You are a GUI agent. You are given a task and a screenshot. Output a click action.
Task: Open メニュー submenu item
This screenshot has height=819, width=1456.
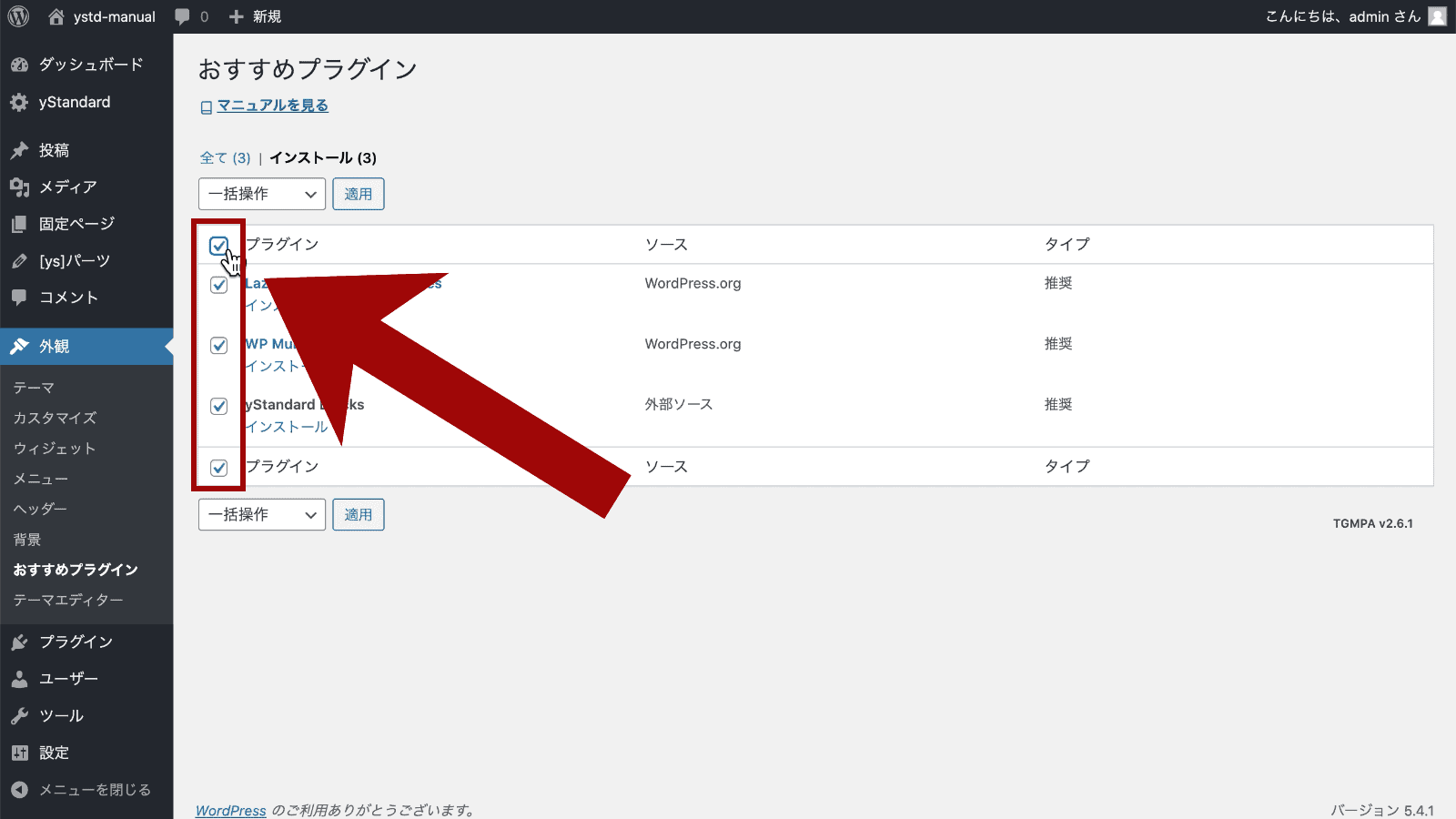click(x=41, y=479)
